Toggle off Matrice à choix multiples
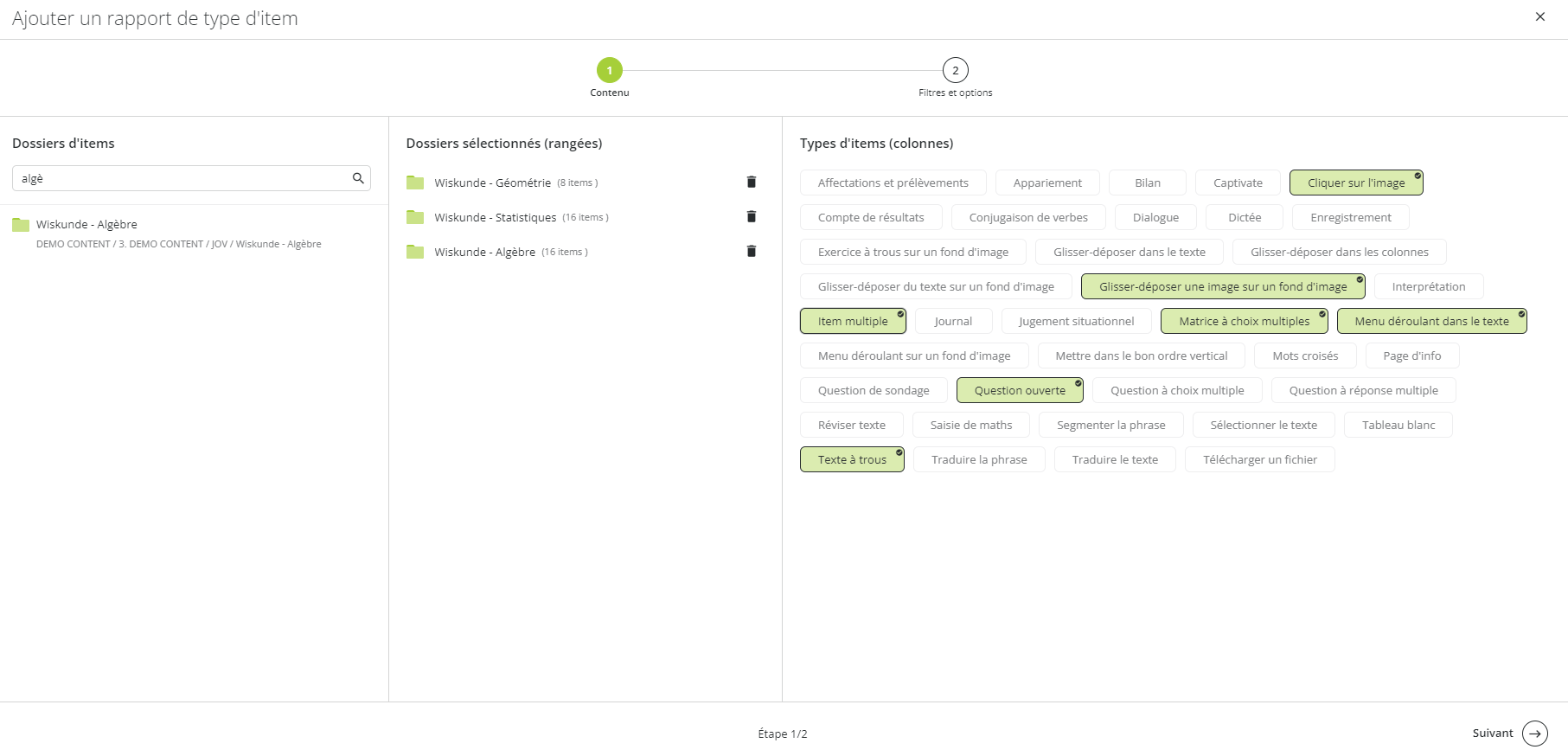This screenshot has height=756, width=1568. (x=1244, y=321)
